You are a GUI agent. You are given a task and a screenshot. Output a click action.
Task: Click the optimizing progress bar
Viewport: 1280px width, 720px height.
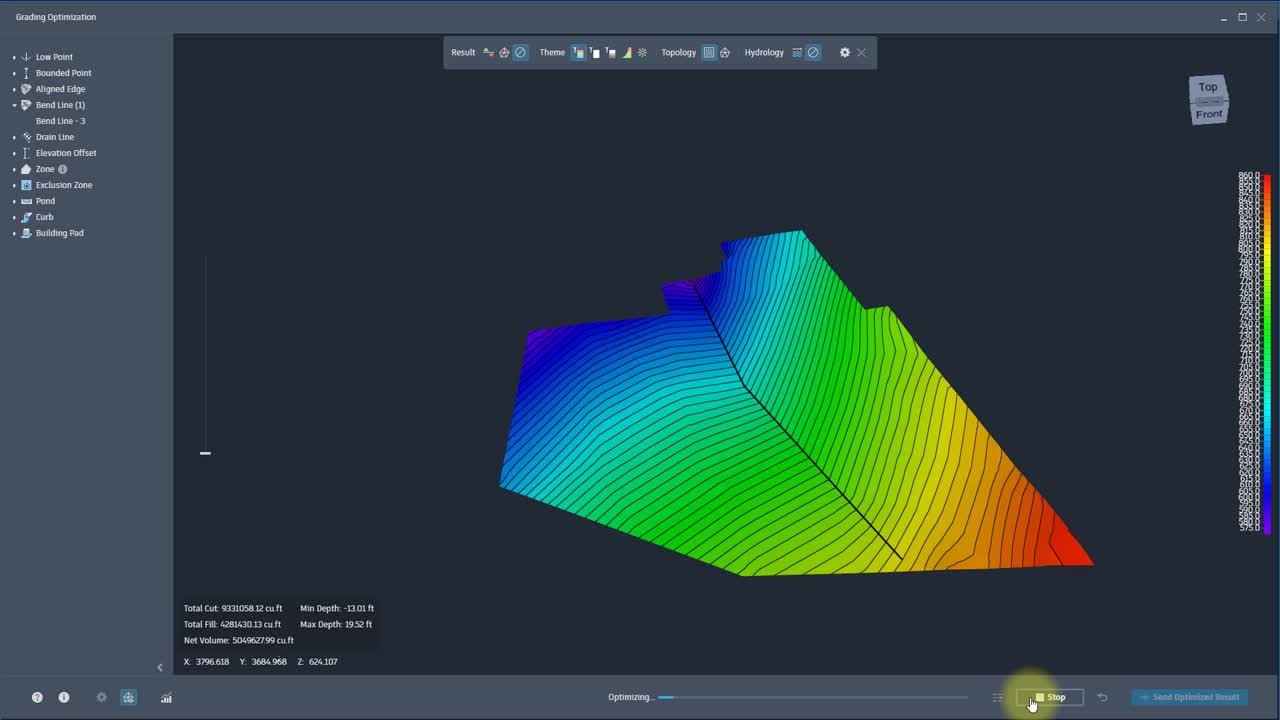(813, 697)
